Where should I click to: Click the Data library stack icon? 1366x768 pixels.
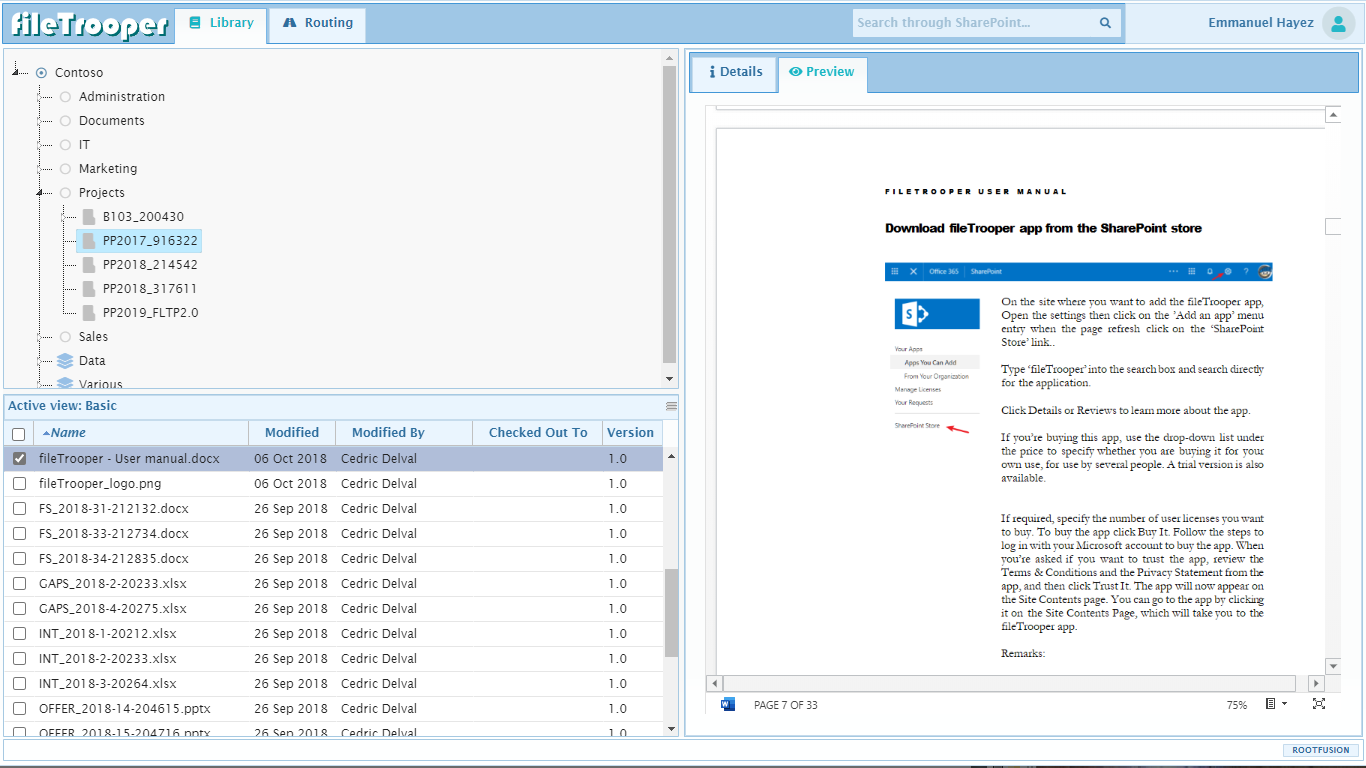(x=65, y=361)
